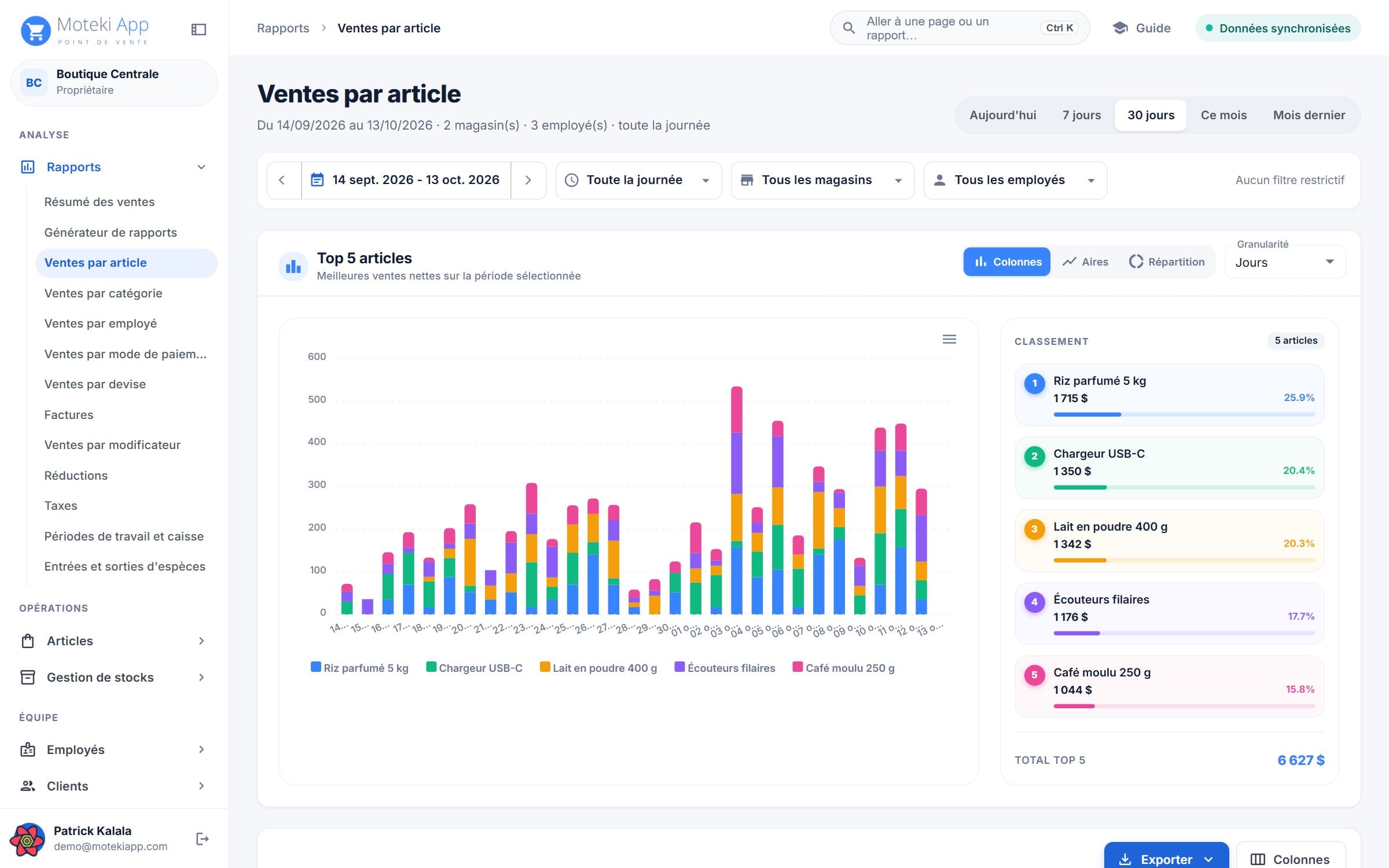Select the Ce mois period tab

point(1223,115)
